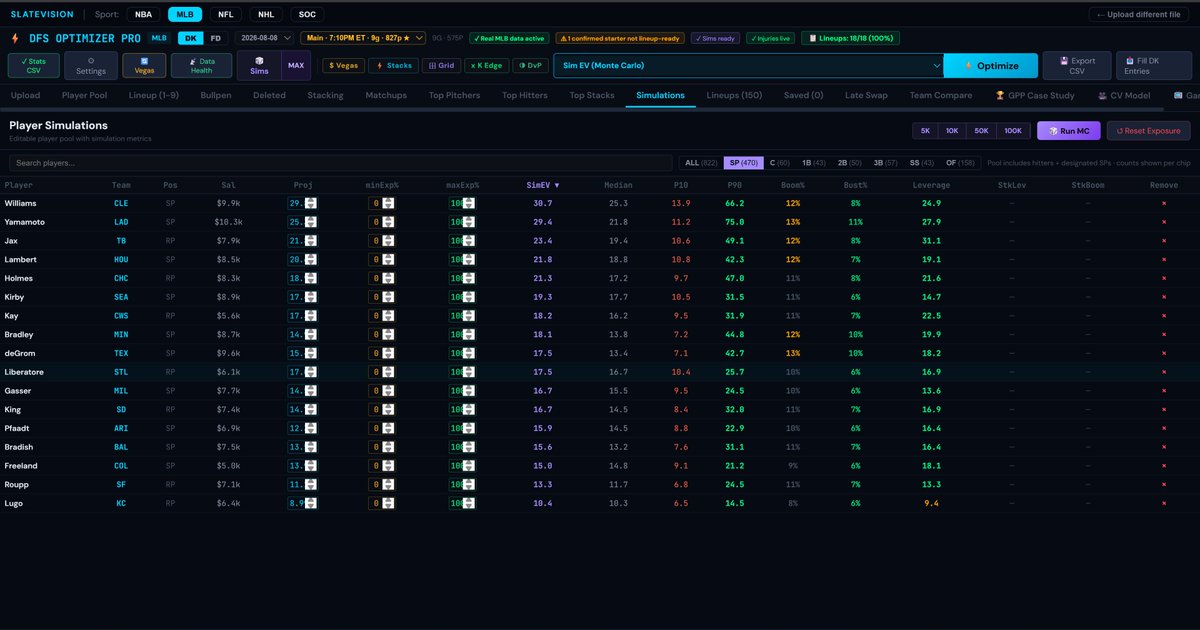Export CSV file

pos(1076,66)
